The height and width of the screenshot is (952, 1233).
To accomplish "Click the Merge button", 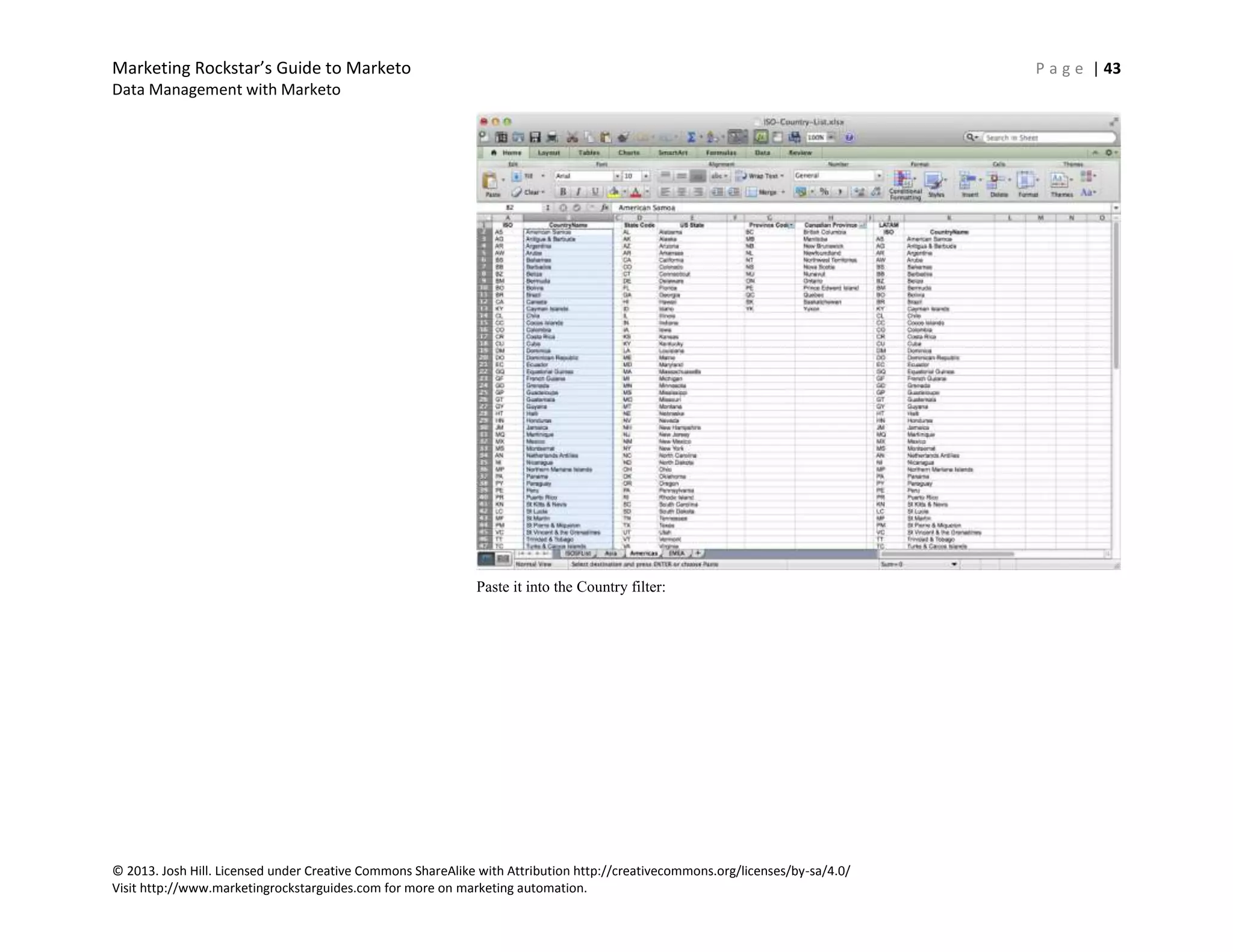I will (x=762, y=192).
